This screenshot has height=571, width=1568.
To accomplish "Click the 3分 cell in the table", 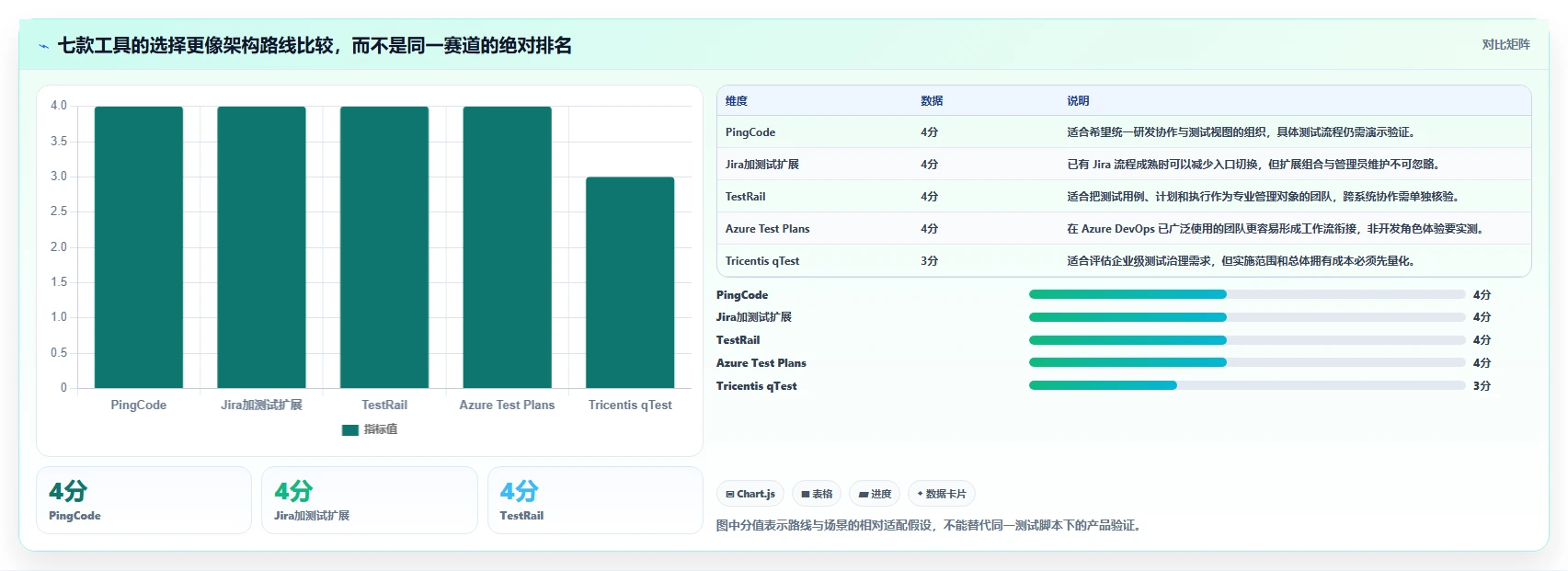I will click(930, 261).
